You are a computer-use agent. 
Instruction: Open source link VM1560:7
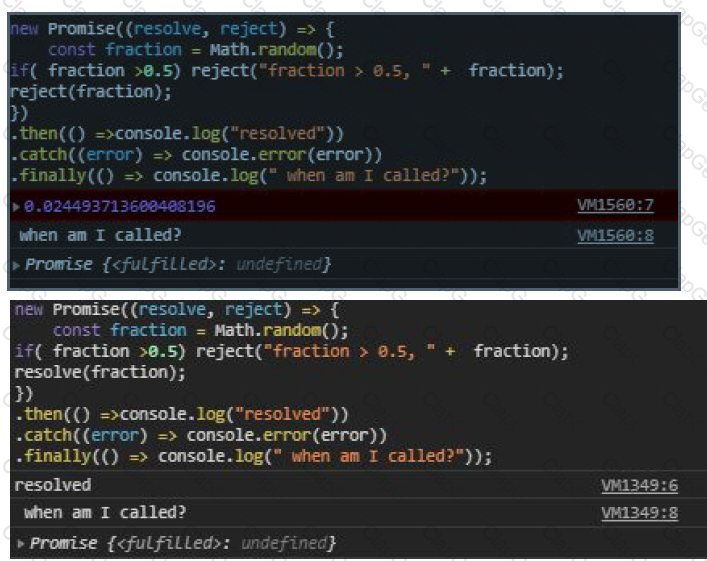[x=615, y=206]
